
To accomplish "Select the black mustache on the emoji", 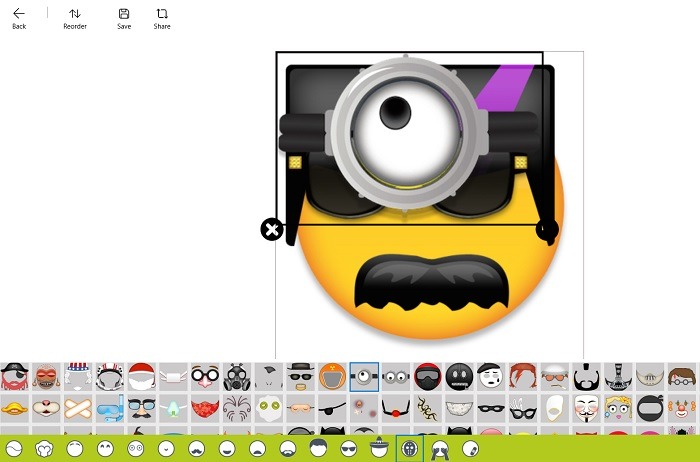I will coord(432,282).
